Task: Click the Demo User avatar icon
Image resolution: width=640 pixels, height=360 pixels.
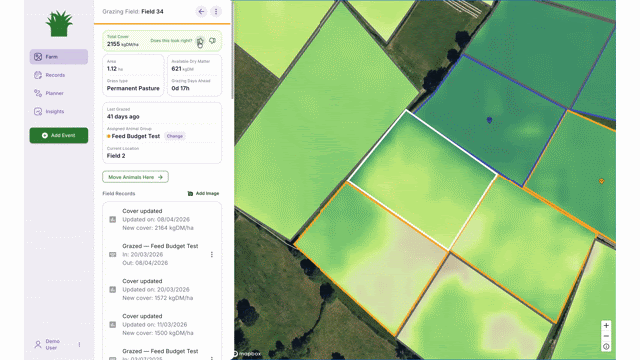Action: tap(38, 344)
